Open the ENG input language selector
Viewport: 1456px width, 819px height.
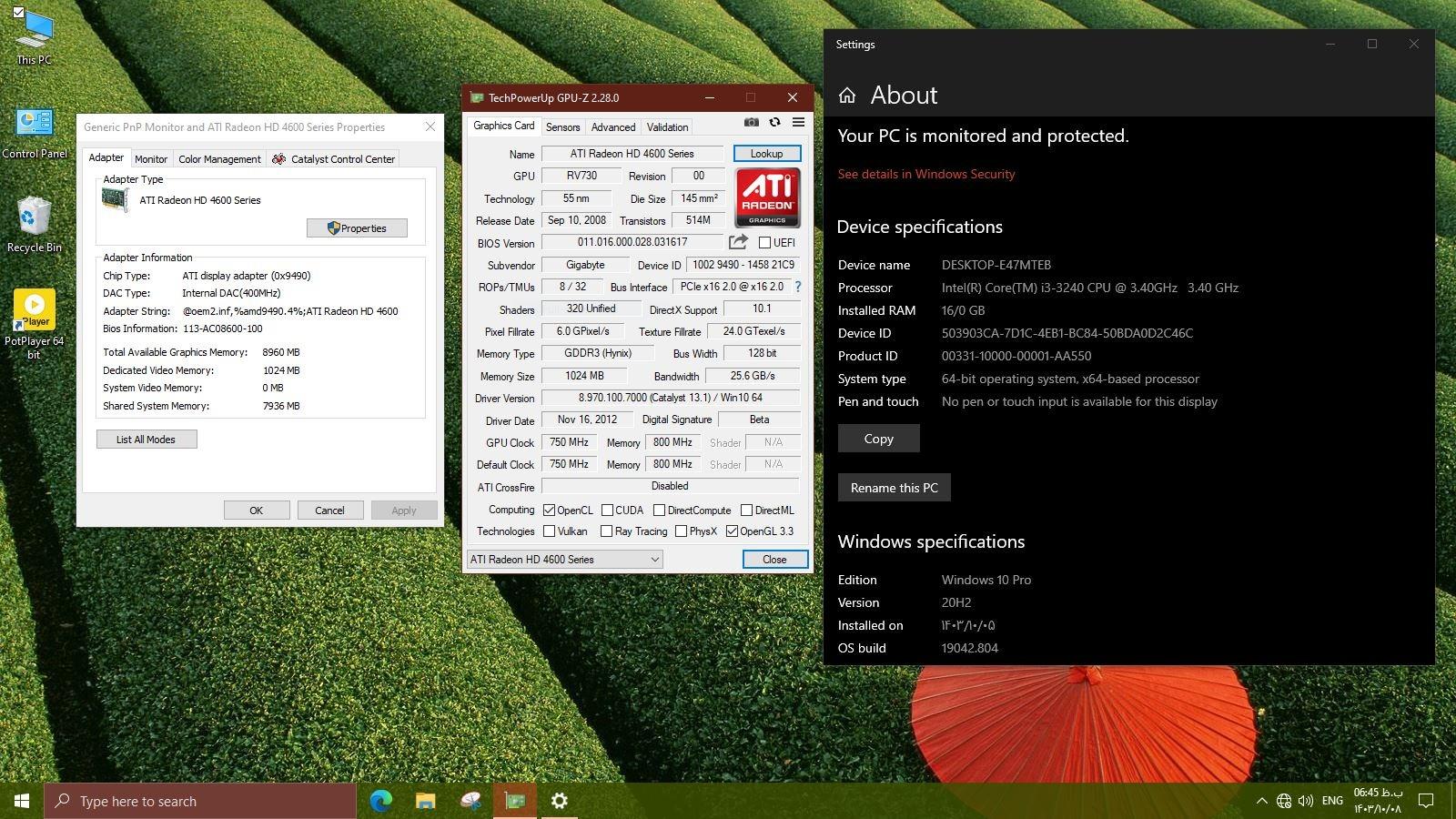tap(1332, 801)
